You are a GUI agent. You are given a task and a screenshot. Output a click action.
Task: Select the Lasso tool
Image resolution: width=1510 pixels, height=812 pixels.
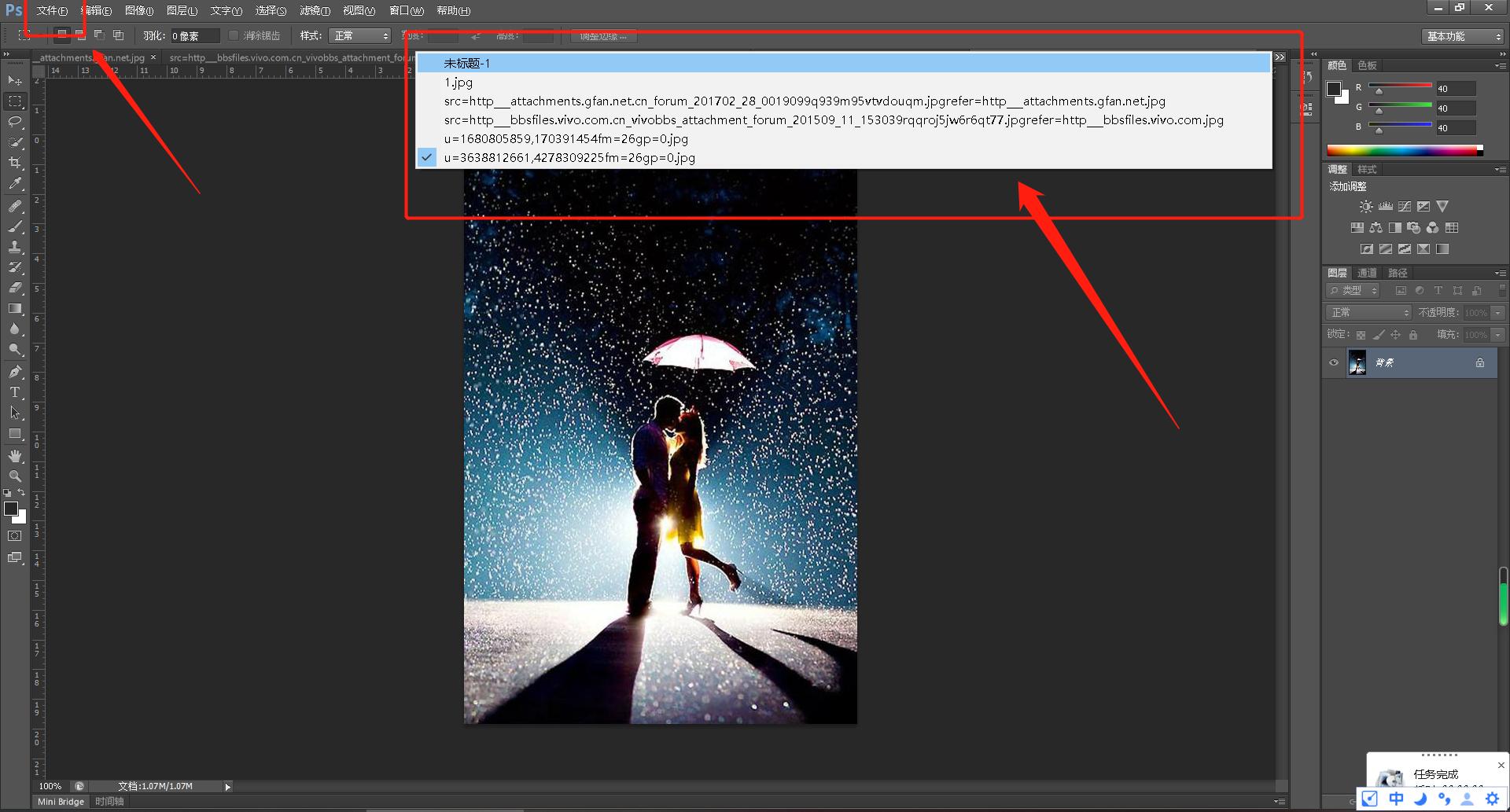pyautogui.click(x=15, y=122)
